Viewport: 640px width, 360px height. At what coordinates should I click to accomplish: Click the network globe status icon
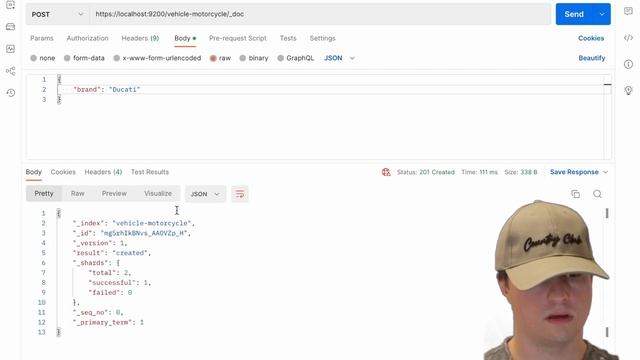(386, 172)
